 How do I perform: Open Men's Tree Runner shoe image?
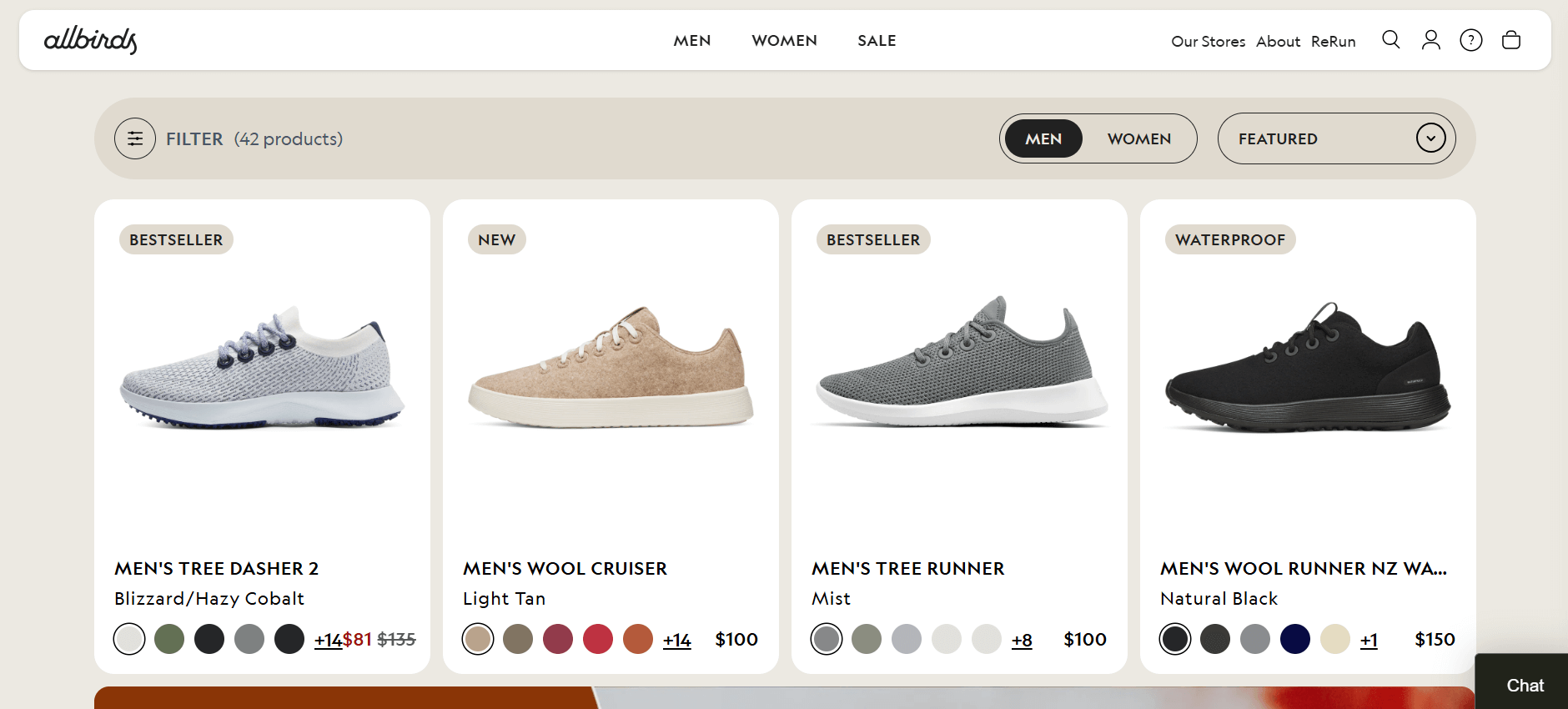tap(959, 362)
